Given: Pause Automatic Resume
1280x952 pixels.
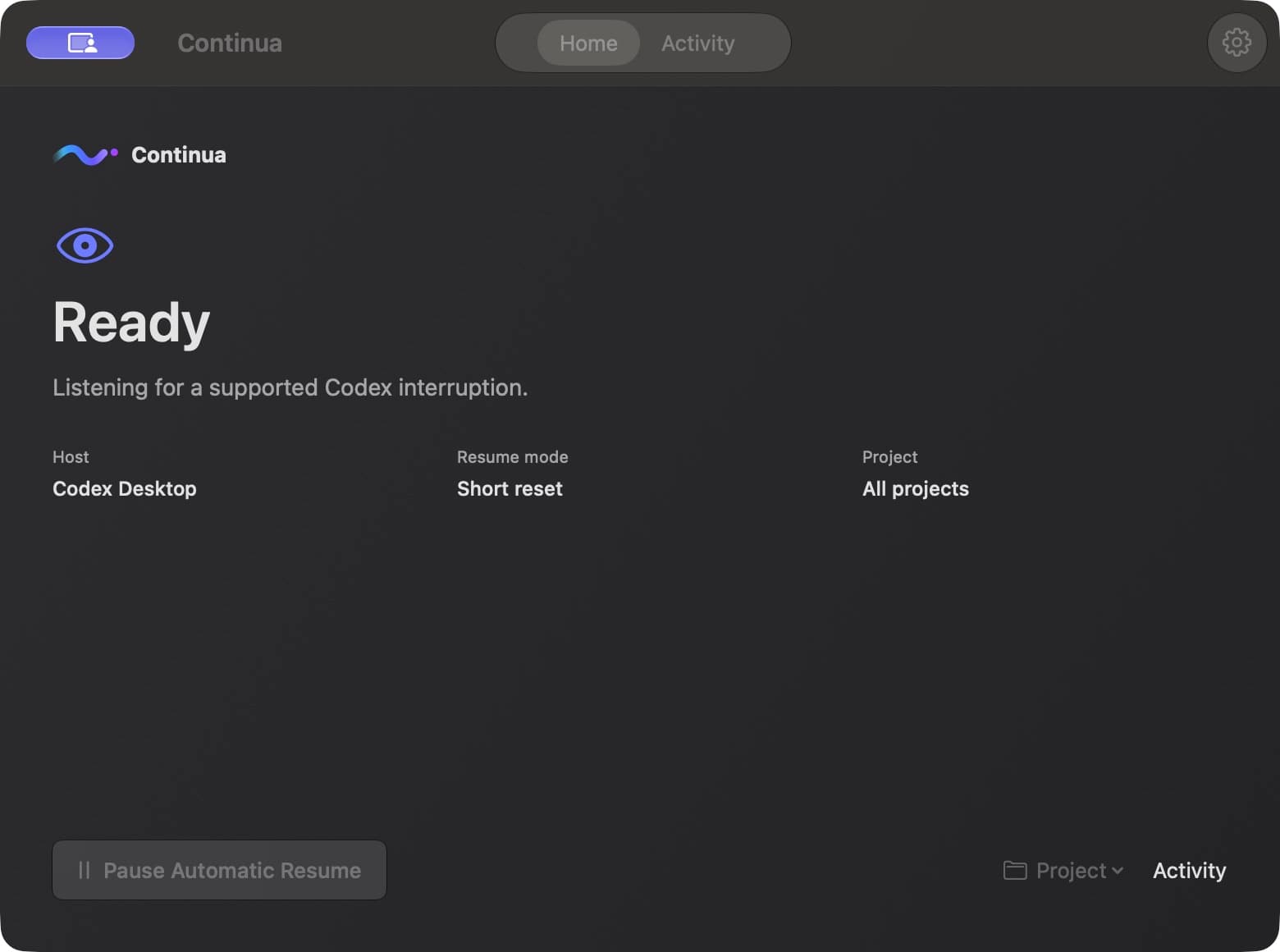Looking at the screenshot, I should pos(219,870).
